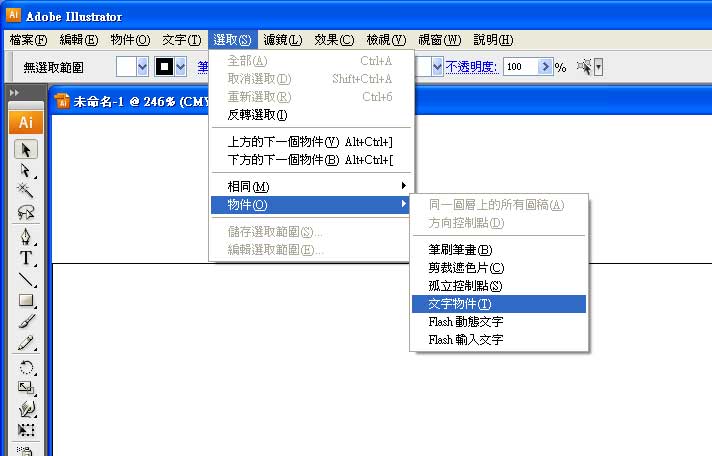Screen dimensions: 712x456
Task: Open the 編輯(E) menu
Action: (79, 40)
